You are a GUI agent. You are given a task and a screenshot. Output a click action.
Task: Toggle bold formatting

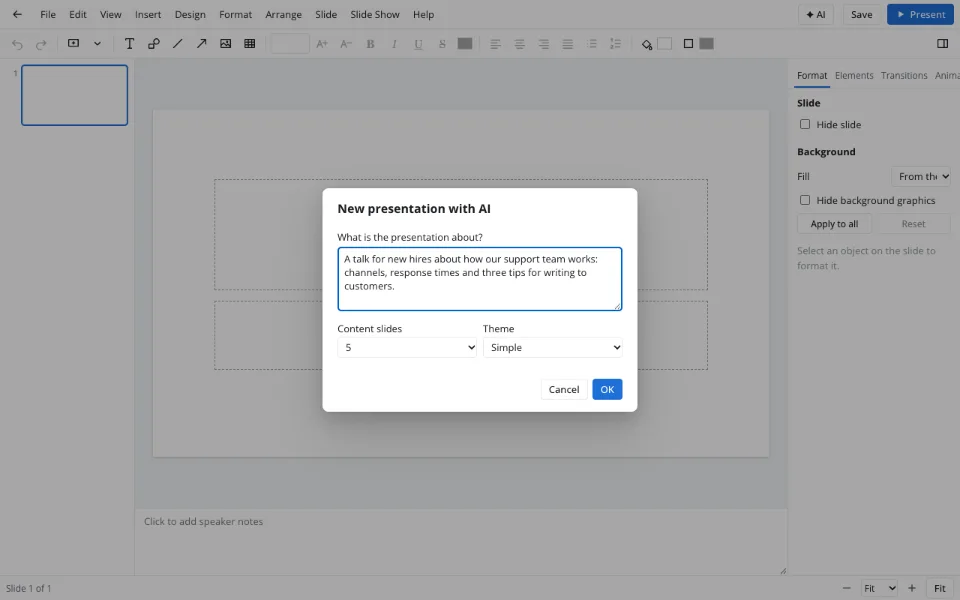click(370, 43)
